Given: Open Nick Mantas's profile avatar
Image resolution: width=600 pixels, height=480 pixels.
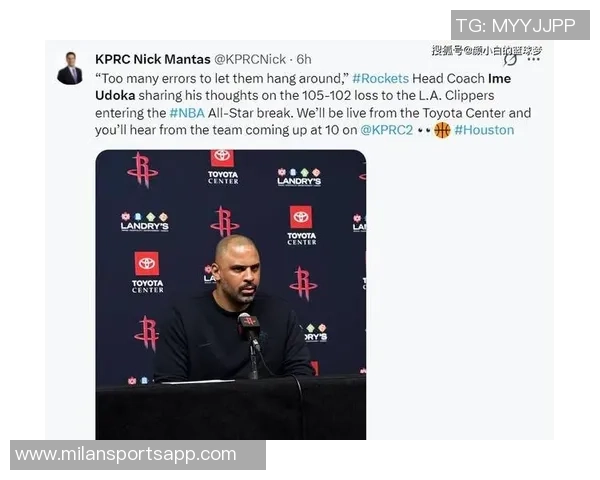Looking at the screenshot, I should pyautogui.click(x=70, y=68).
